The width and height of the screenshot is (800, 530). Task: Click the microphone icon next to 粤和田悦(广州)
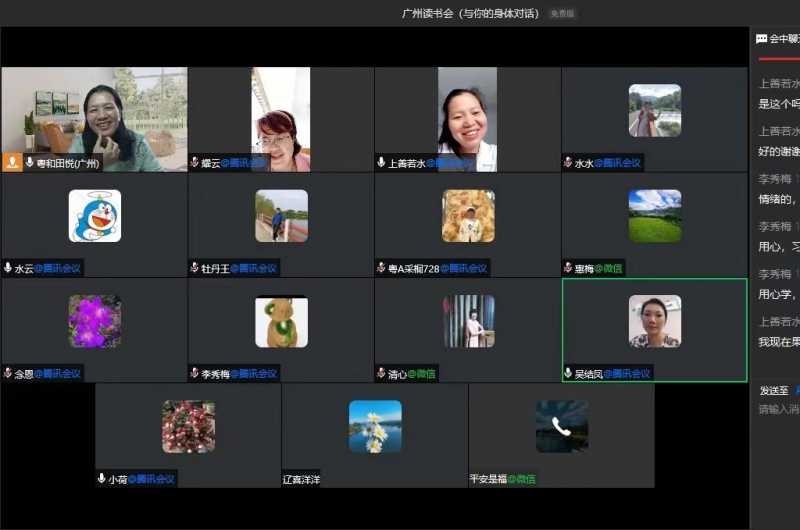[x=30, y=162]
